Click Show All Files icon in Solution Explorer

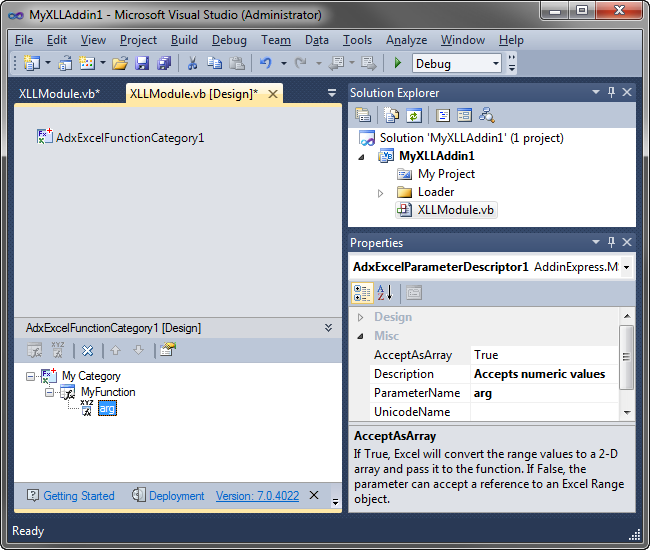click(x=391, y=115)
